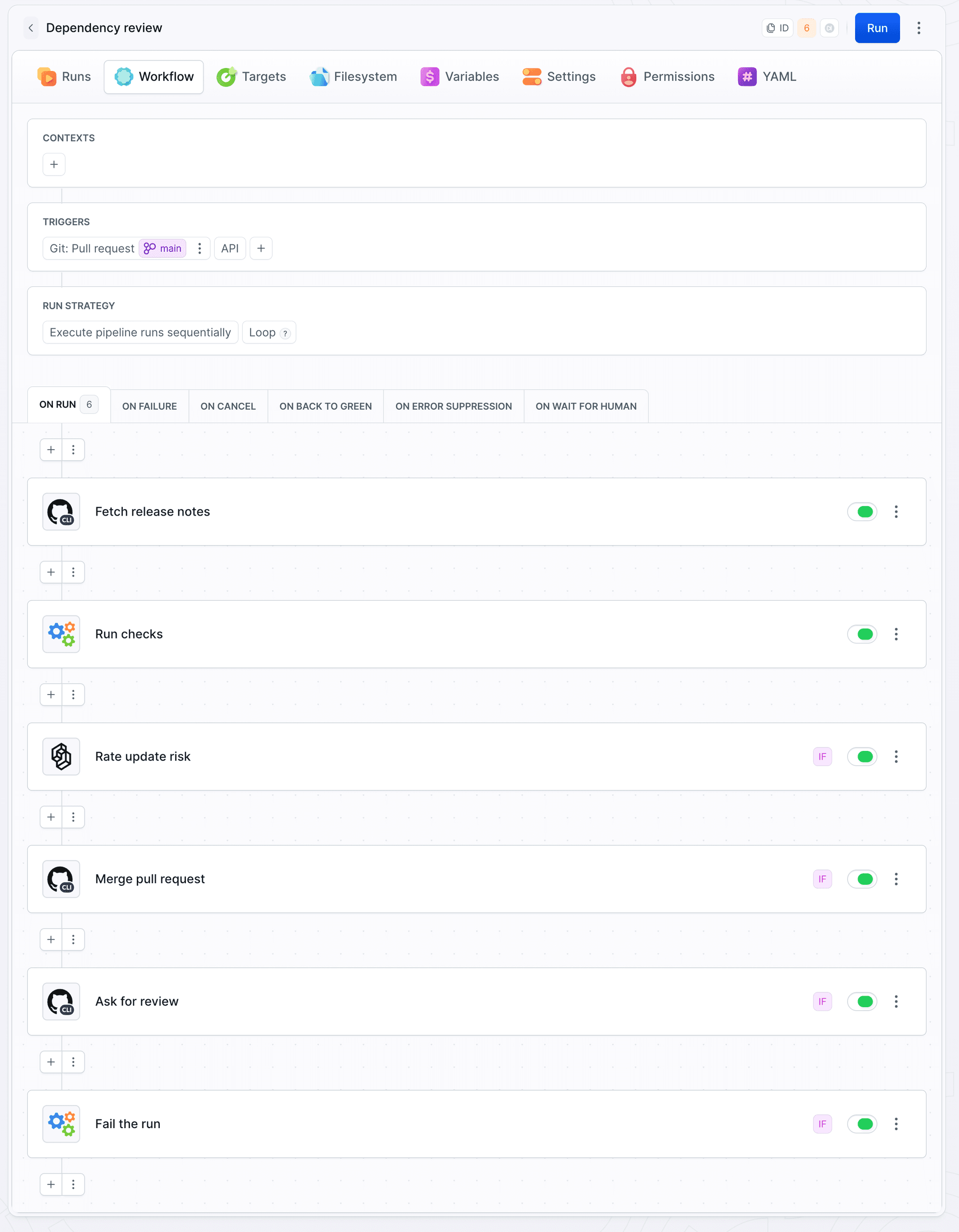Open the Filesystem tab

click(353, 77)
